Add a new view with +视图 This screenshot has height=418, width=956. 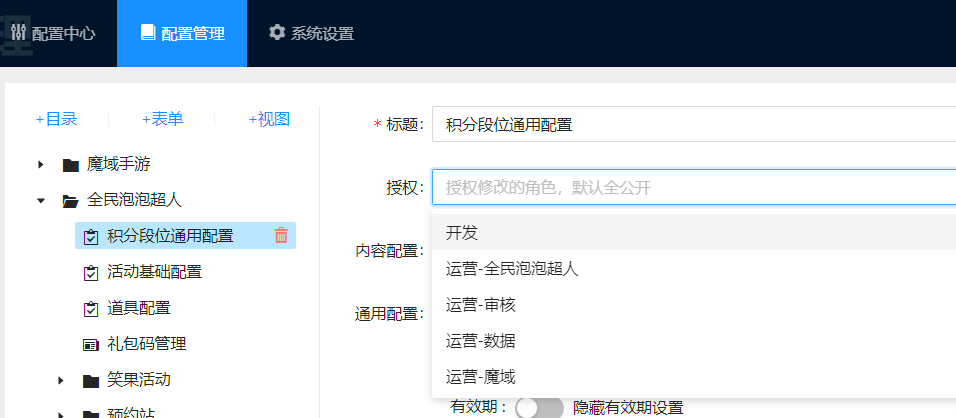[269, 119]
